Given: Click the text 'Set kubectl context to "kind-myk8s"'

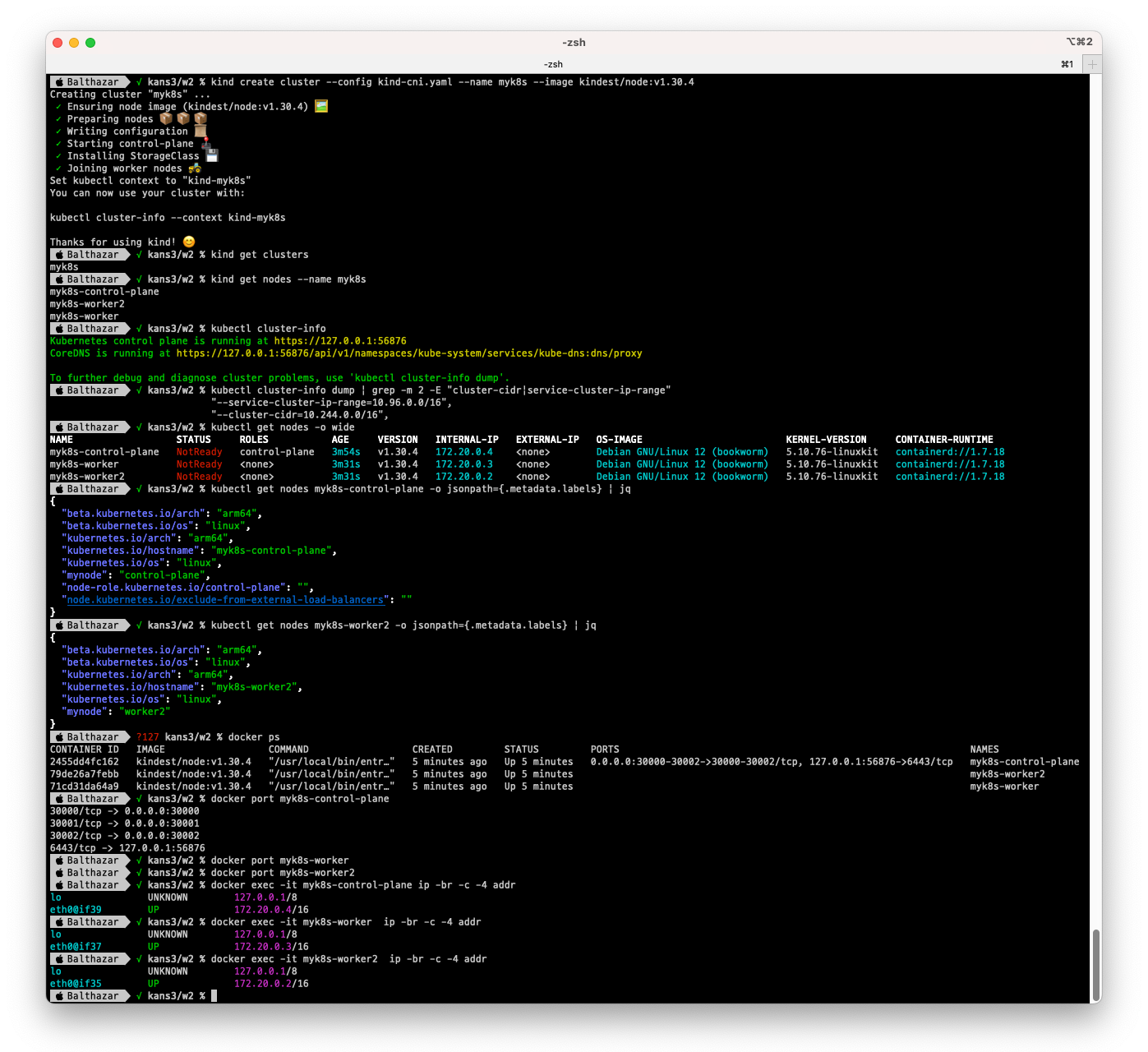Looking at the screenshot, I should coord(150,181).
